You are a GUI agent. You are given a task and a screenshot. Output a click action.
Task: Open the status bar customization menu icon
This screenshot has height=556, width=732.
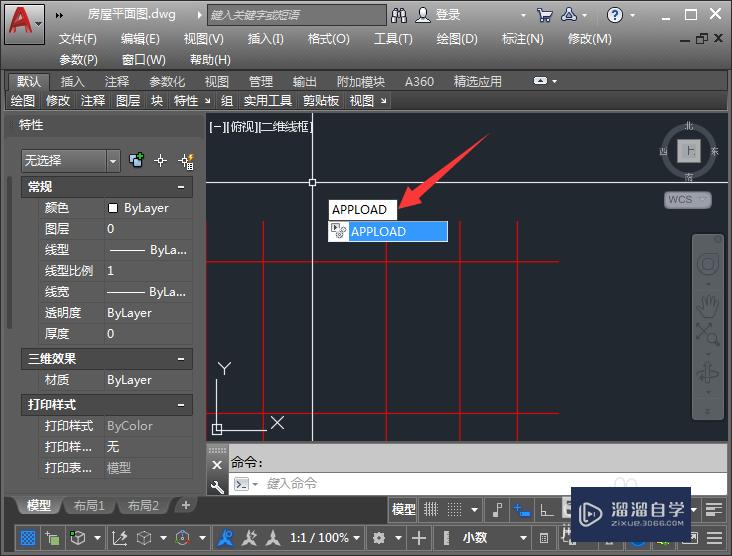click(x=715, y=538)
